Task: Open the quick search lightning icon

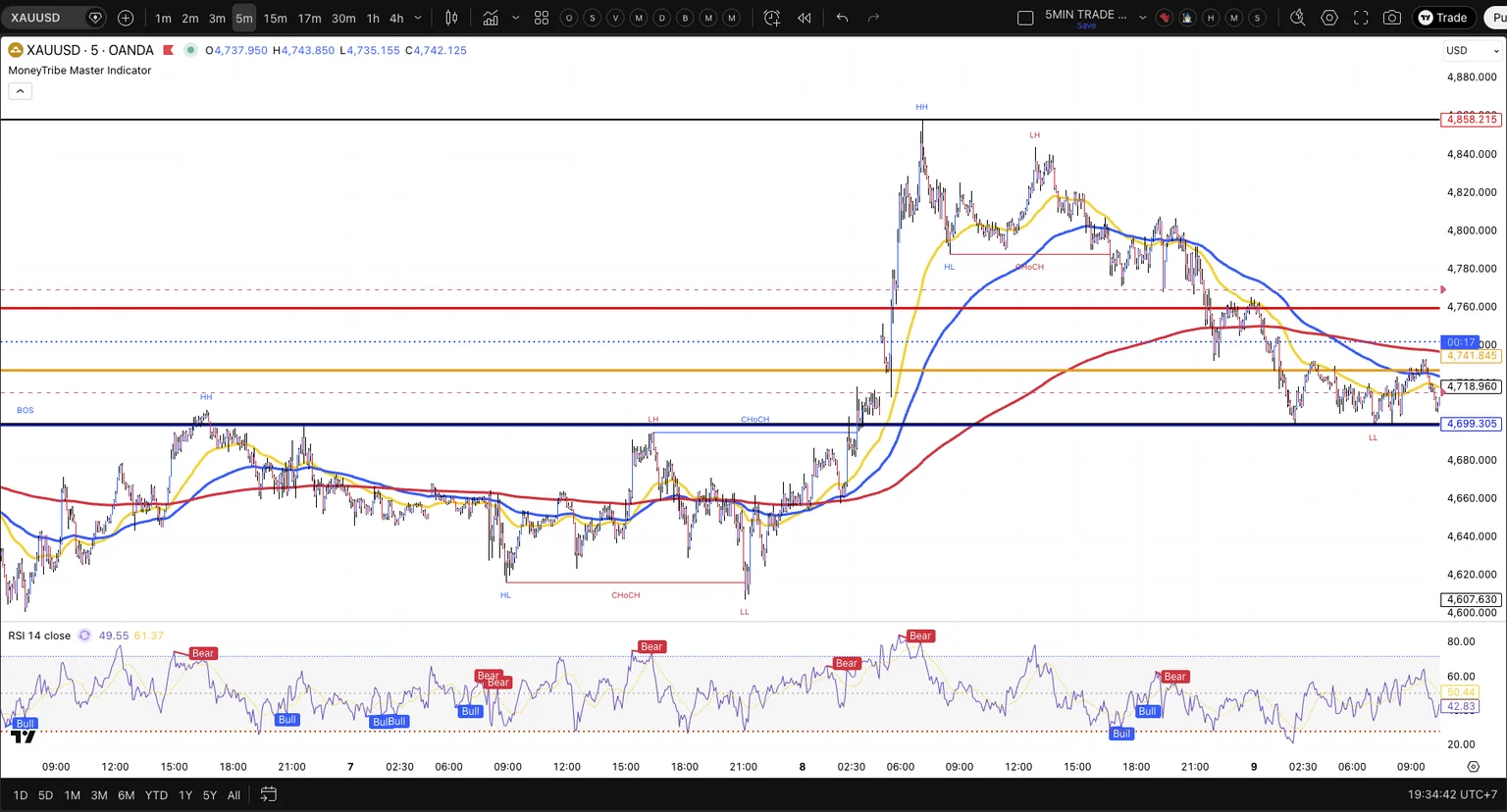Action: 1298,18
